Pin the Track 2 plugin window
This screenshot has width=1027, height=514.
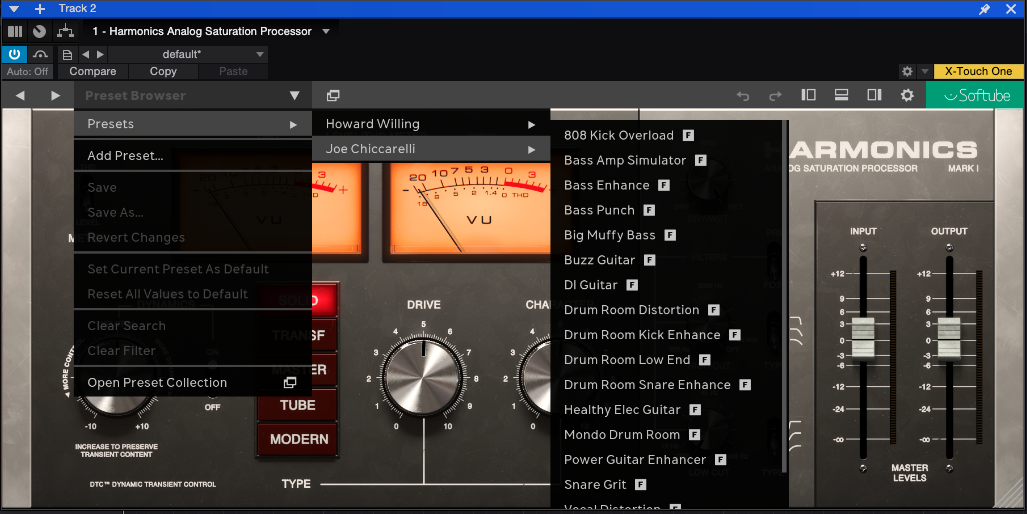pyautogui.click(x=984, y=9)
